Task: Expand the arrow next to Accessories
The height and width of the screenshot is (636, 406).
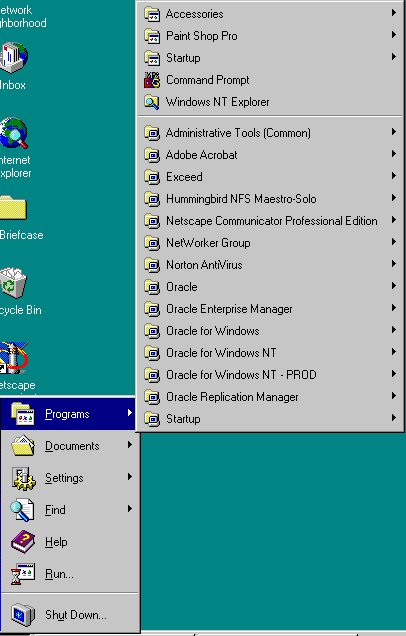Action: [x=393, y=13]
